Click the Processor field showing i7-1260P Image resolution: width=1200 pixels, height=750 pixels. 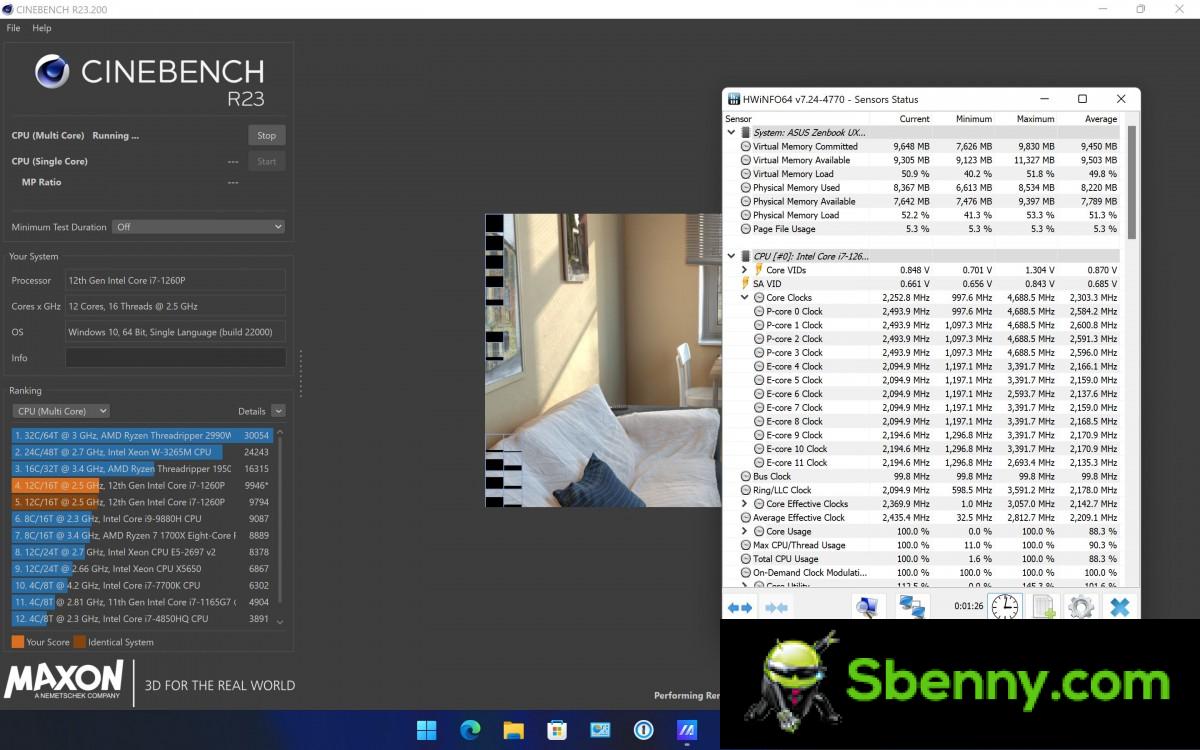pos(175,280)
